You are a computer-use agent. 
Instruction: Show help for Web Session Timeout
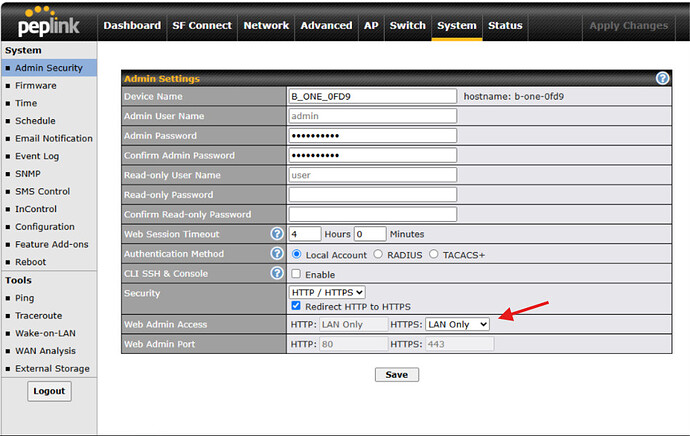pyautogui.click(x=277, y=234)
